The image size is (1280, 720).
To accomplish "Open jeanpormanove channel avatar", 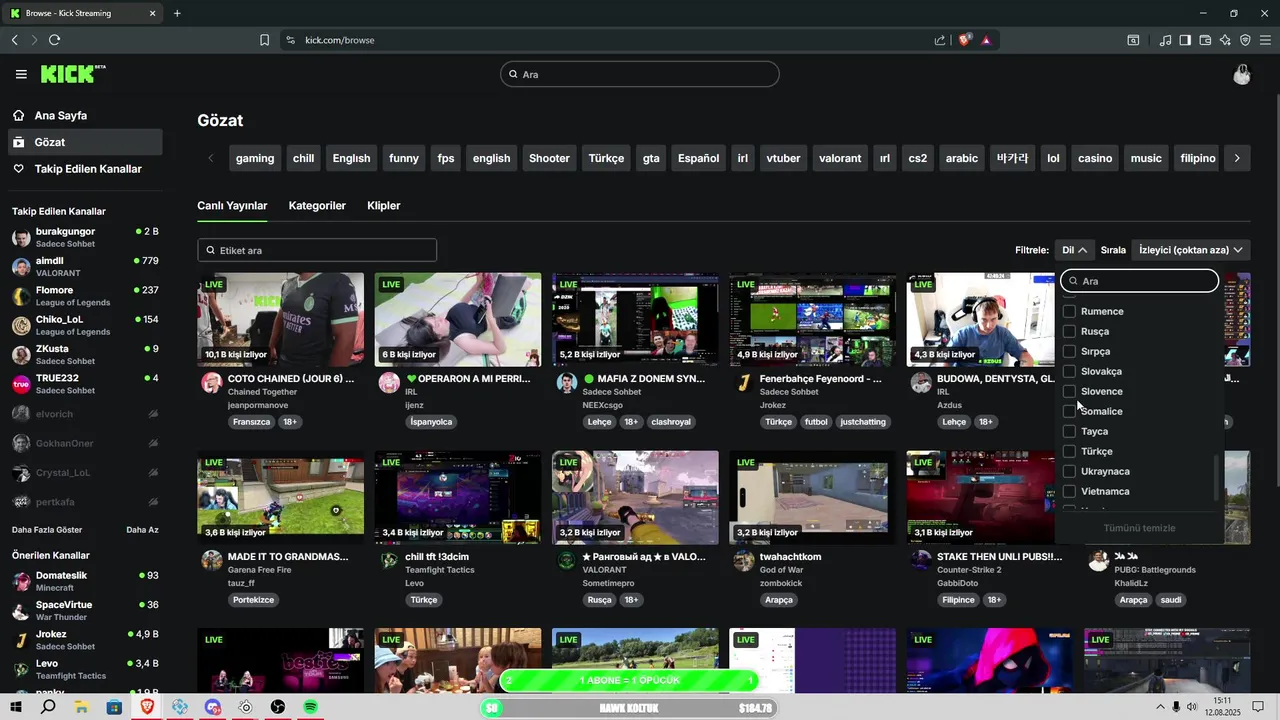I will click(211, 383).
